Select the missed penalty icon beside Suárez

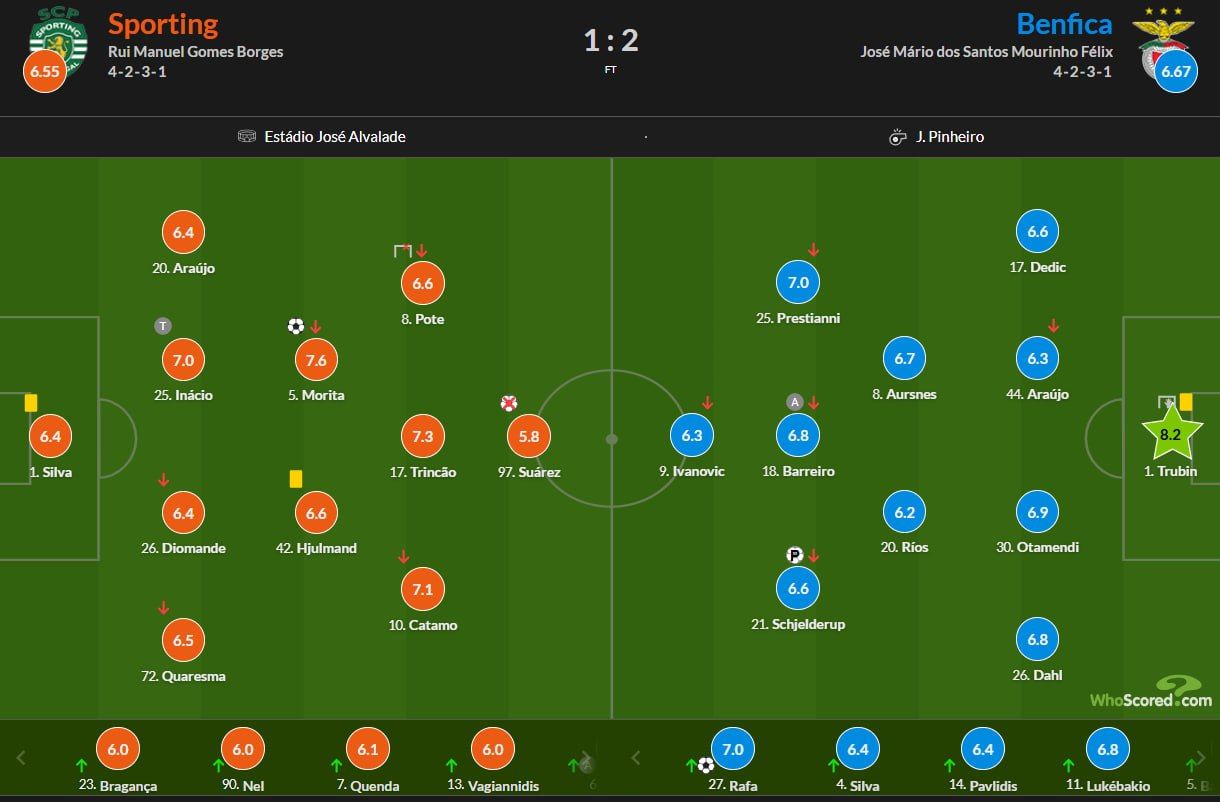coord(510,404)
